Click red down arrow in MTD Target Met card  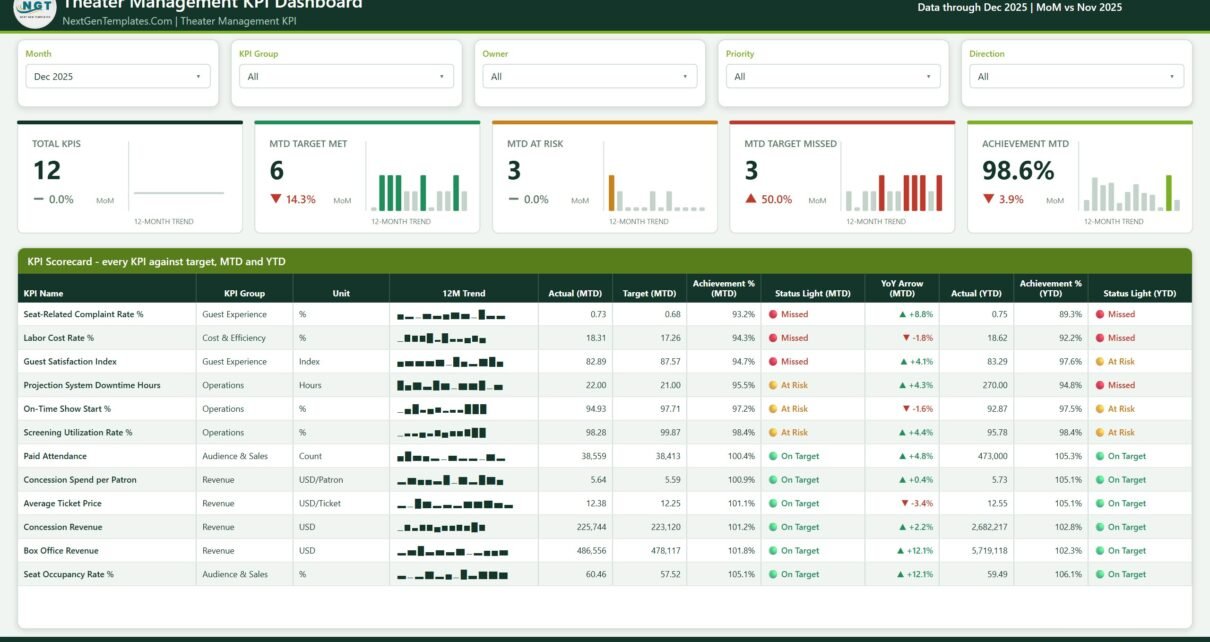(276, 199)
